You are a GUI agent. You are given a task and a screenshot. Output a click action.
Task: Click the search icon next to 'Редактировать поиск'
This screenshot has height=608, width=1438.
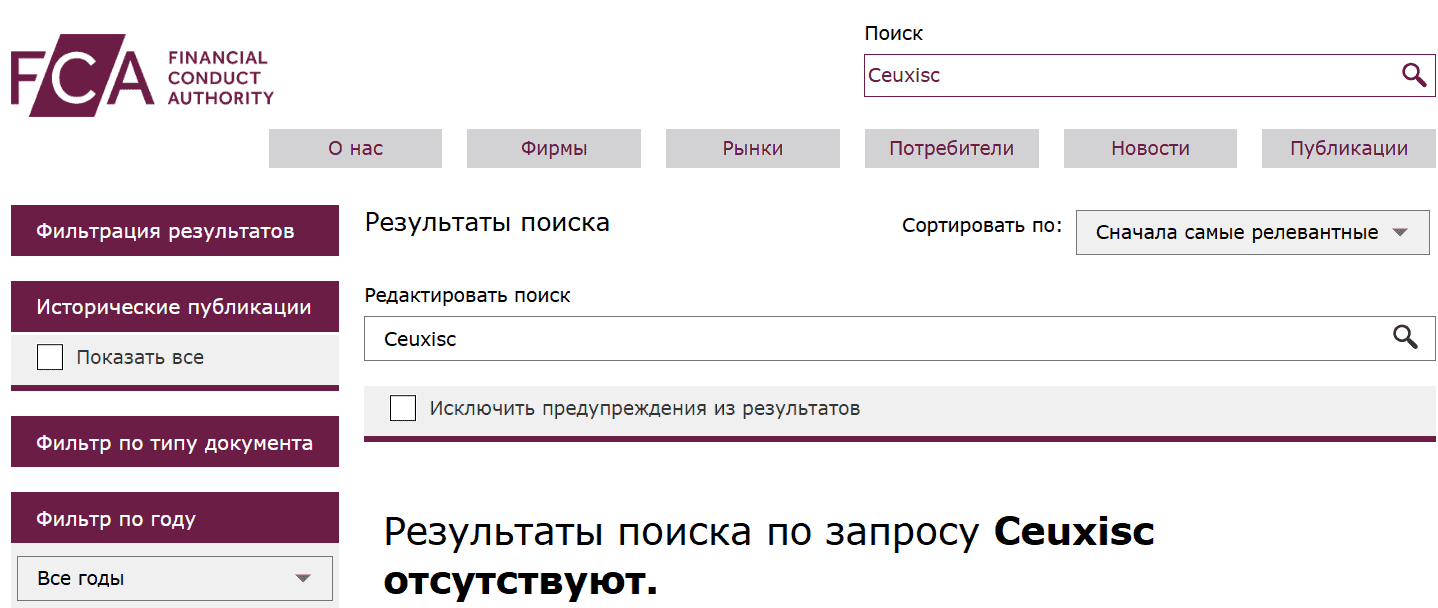click(1407, 338)
